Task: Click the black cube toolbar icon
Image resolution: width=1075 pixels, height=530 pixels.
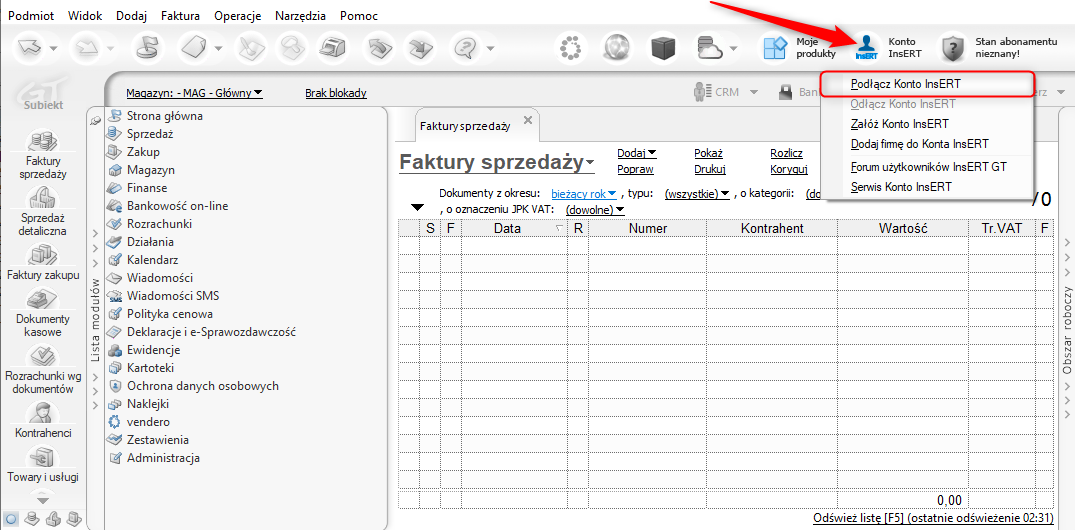Action: pyautogui.click(x=661, y=48)
